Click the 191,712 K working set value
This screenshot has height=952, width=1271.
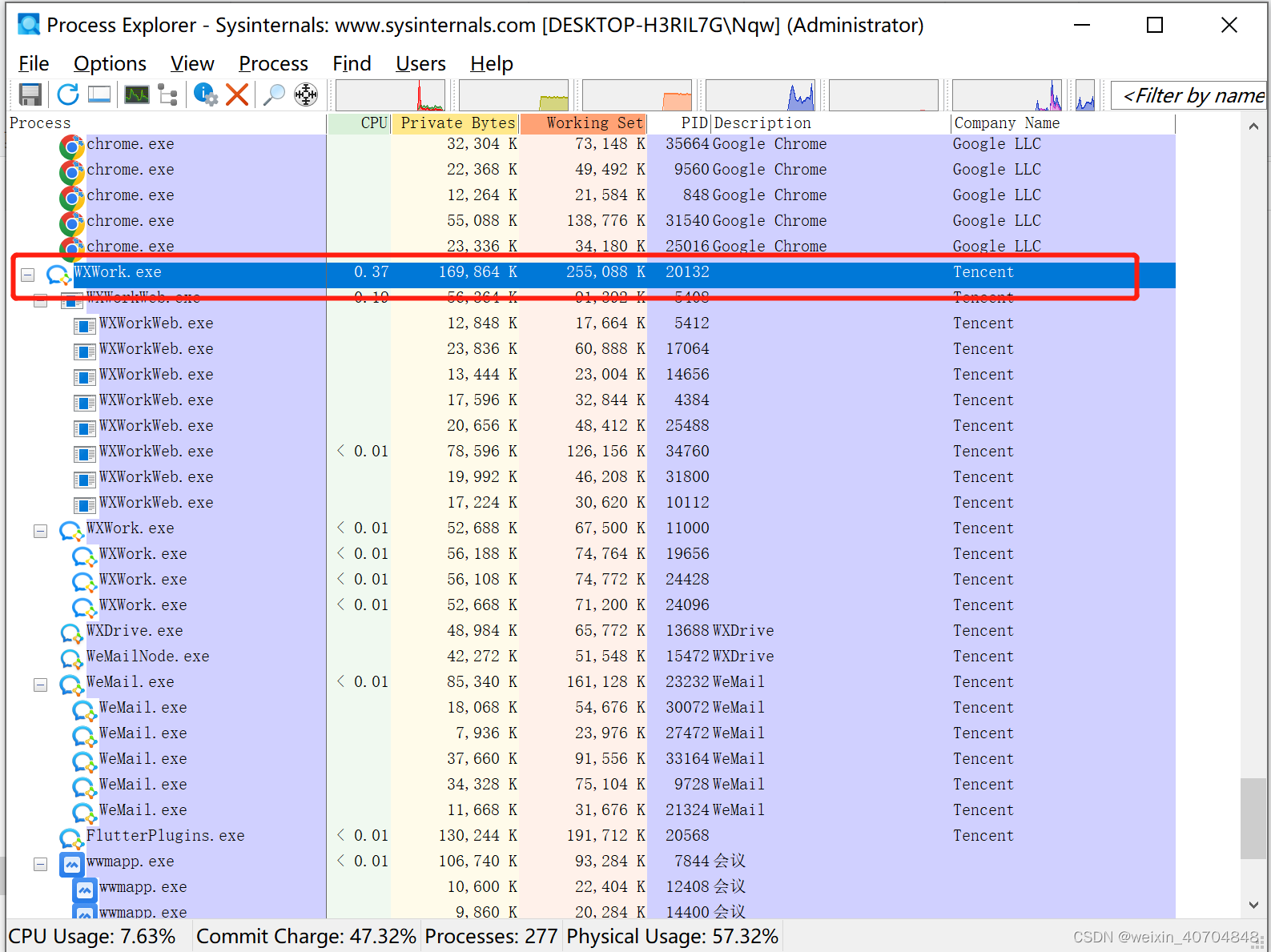605,835
